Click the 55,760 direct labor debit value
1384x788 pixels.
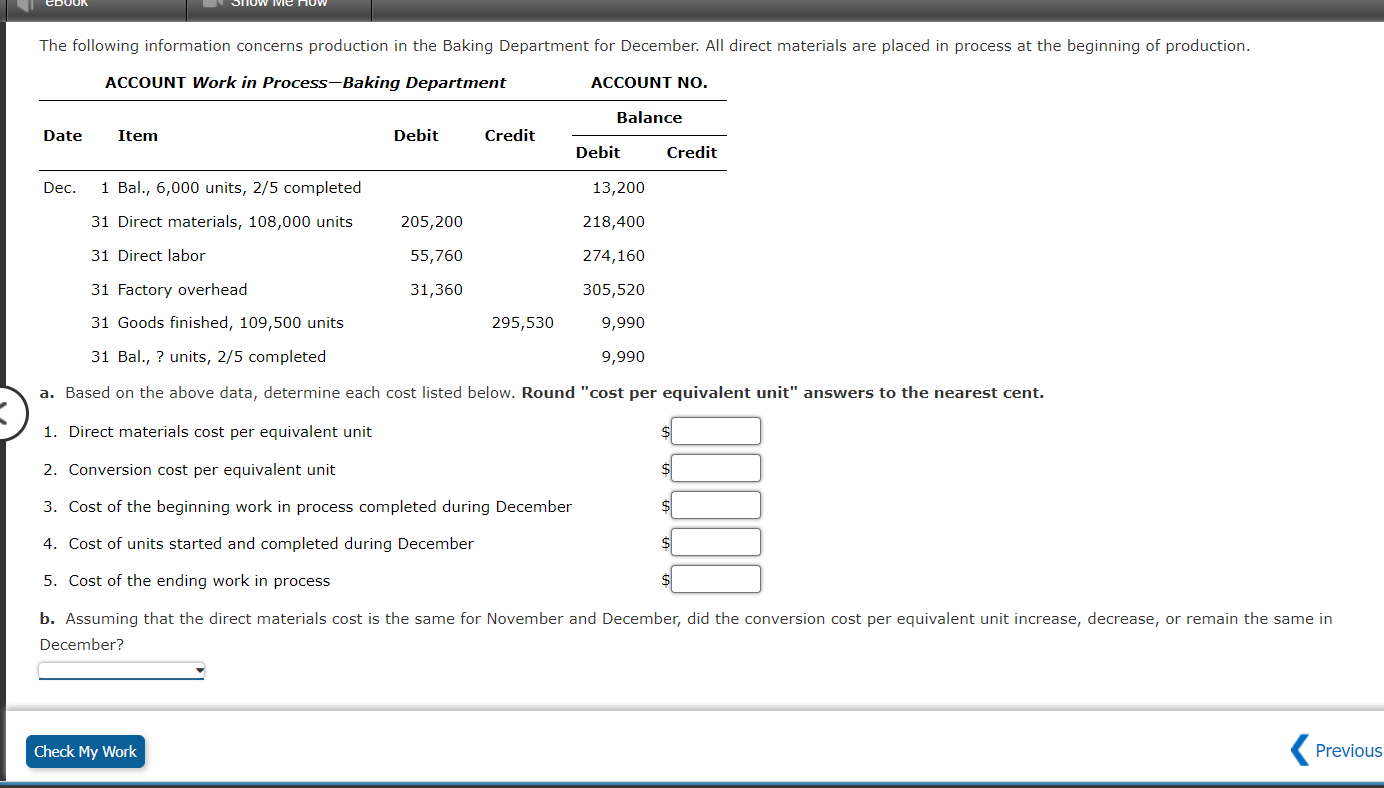pyautogui.click(x=436, y=256)
